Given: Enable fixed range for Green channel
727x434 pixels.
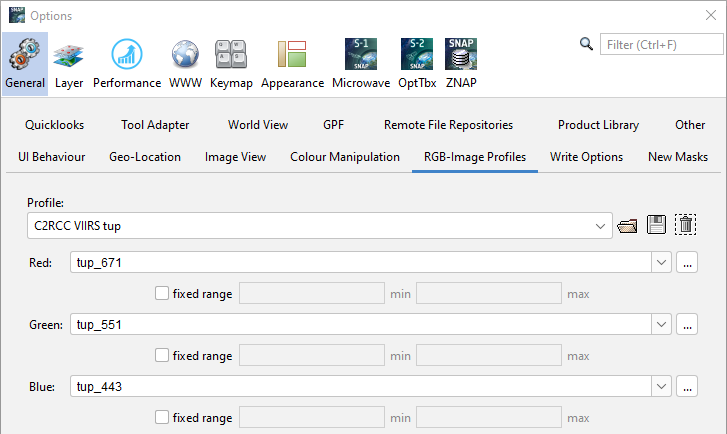Looking at the screenshot, I should pos(162,355).
